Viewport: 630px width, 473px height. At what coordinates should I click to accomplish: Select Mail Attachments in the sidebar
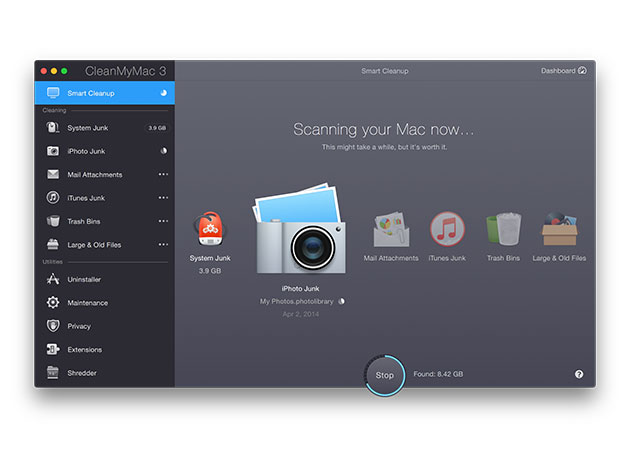click(104, 174)
